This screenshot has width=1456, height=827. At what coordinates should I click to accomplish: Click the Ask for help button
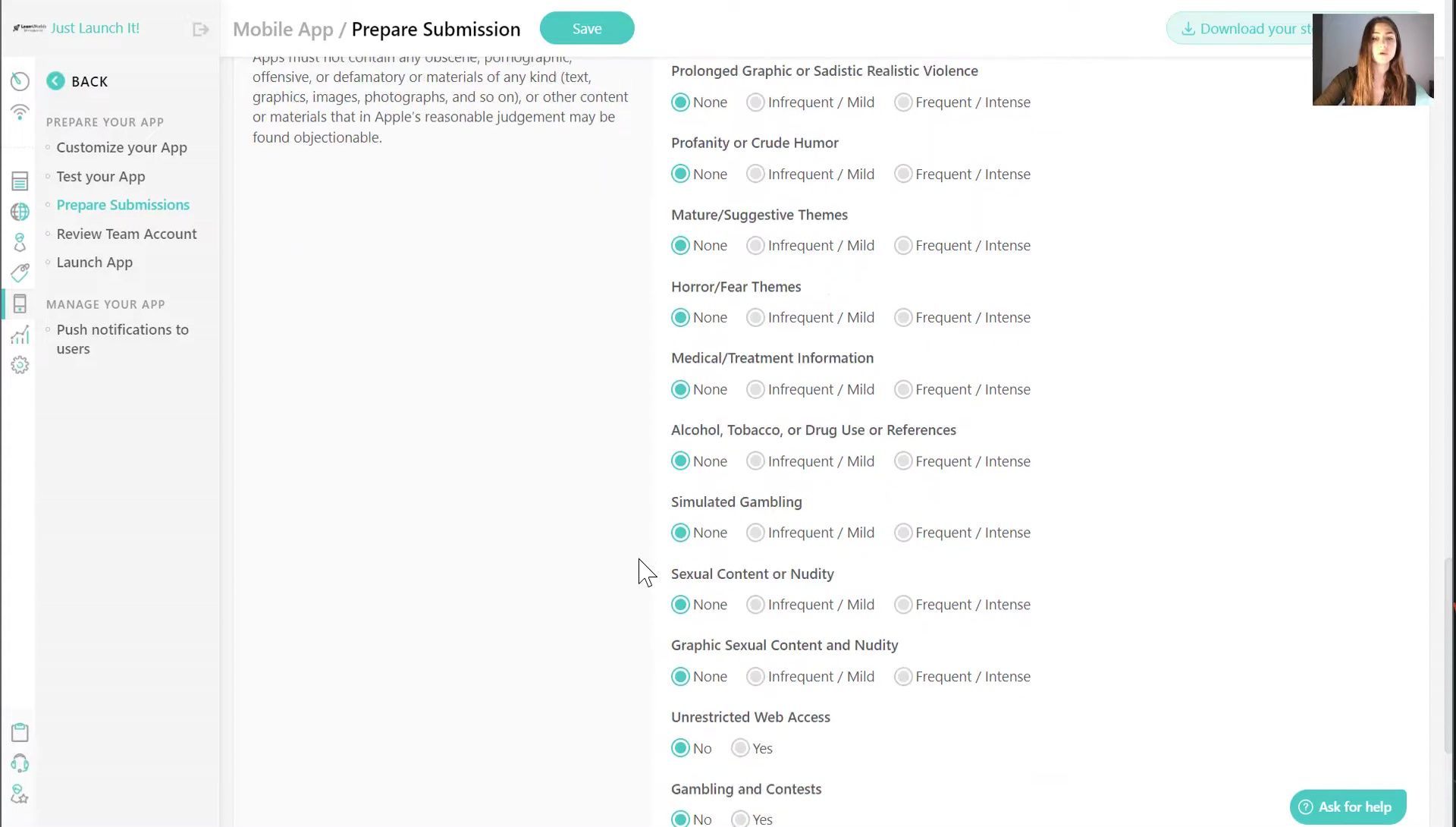1348,807
